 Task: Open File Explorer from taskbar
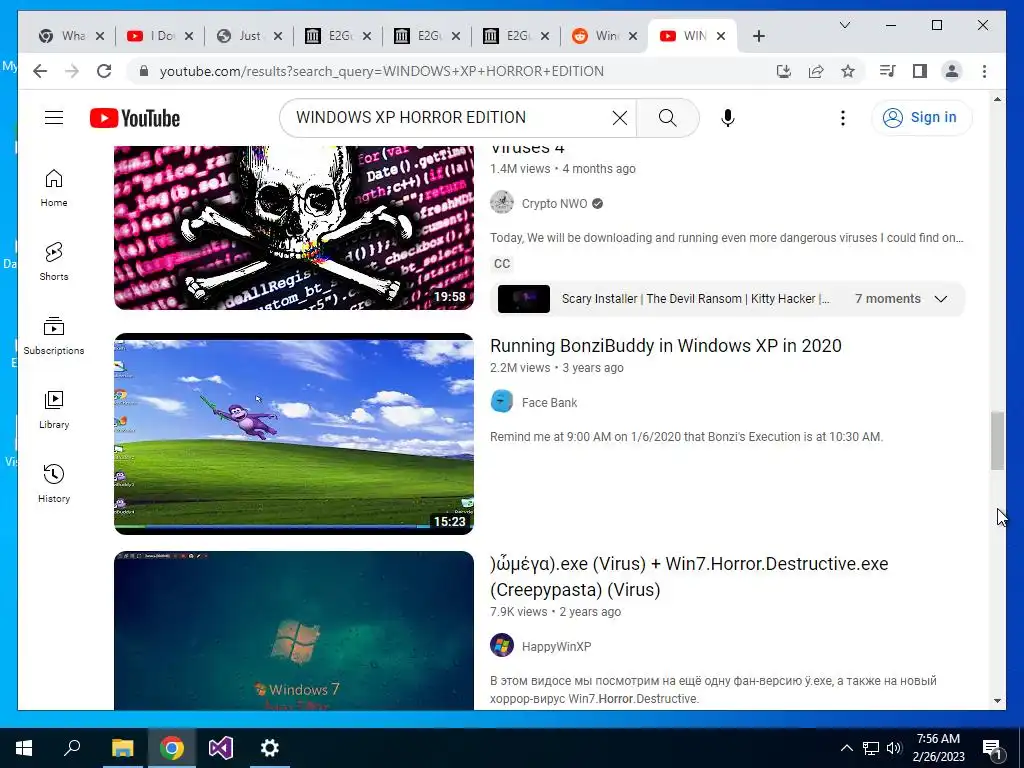click(x=122, y=748)
